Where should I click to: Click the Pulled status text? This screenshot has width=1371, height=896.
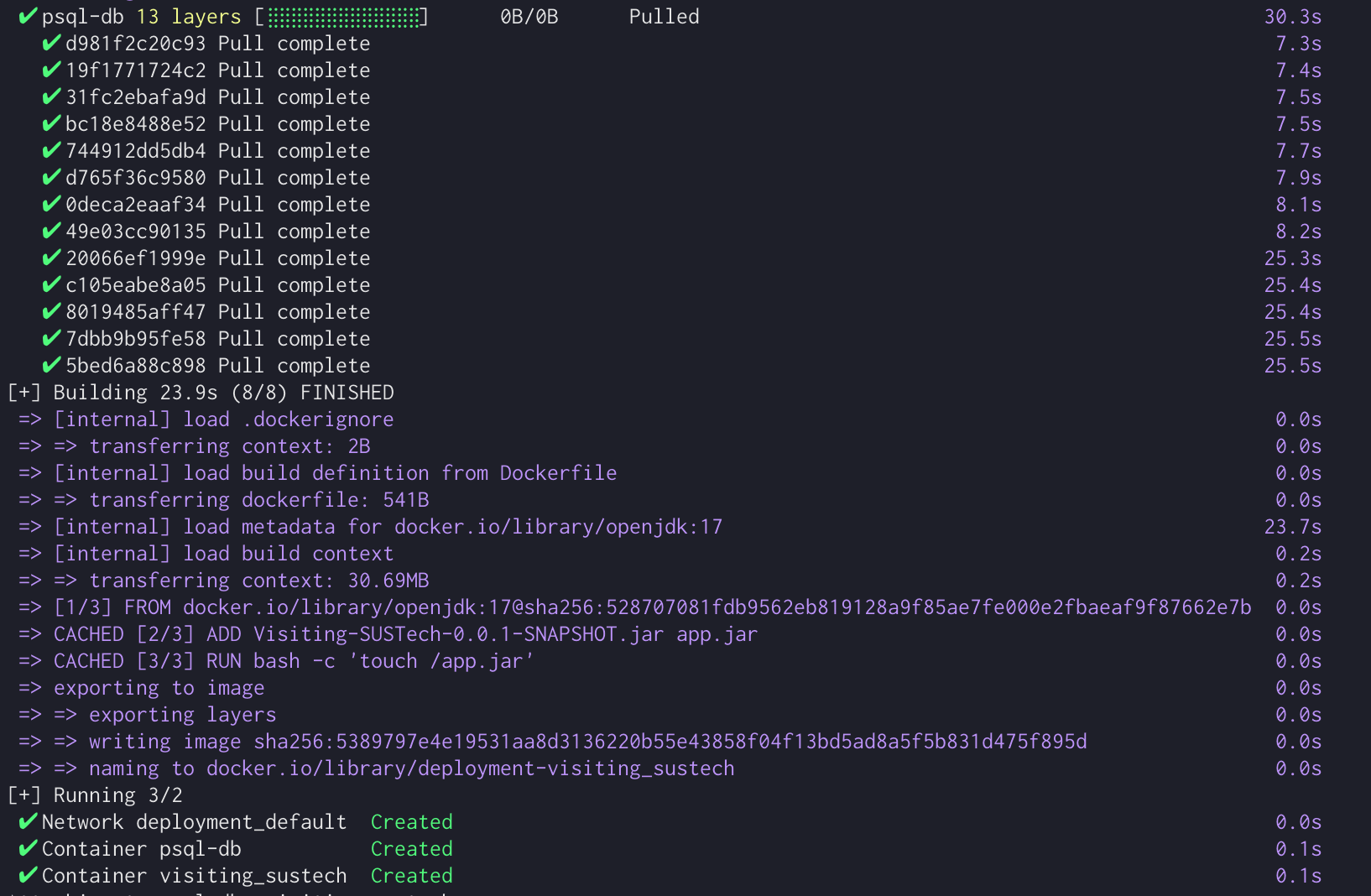pyautogui.click(x=664, y=17)
